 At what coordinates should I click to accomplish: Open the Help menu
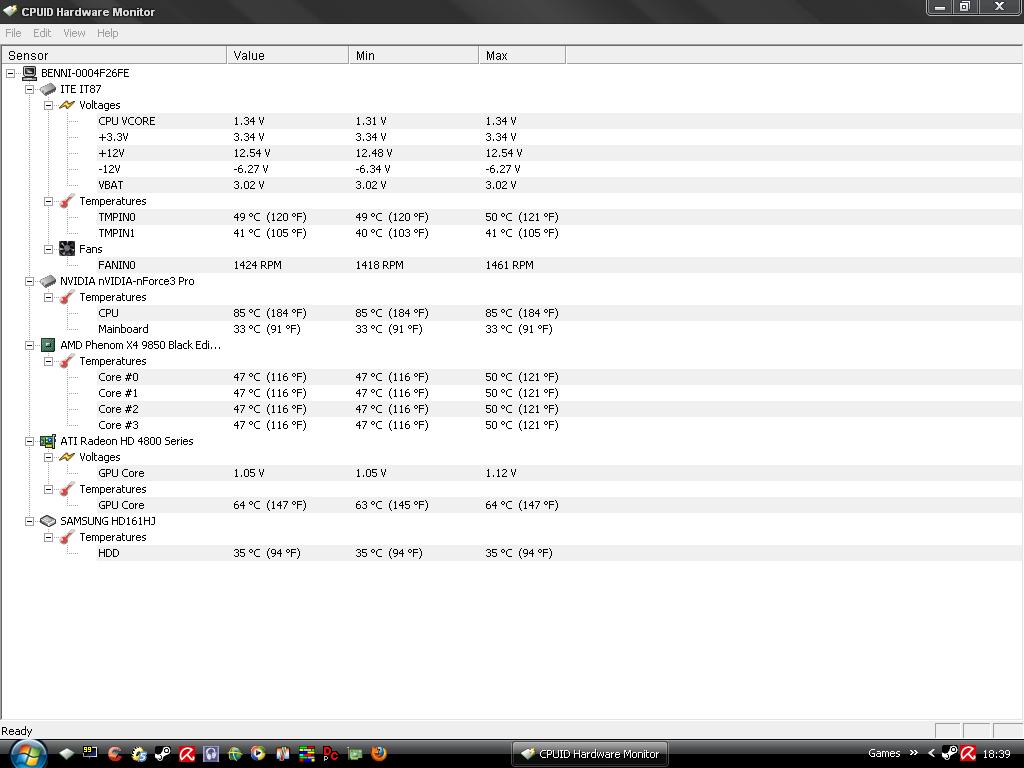[x=108, y=33]
